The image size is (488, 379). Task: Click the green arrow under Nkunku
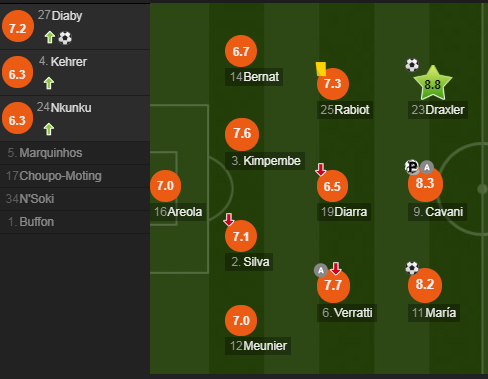click(49, 129)
